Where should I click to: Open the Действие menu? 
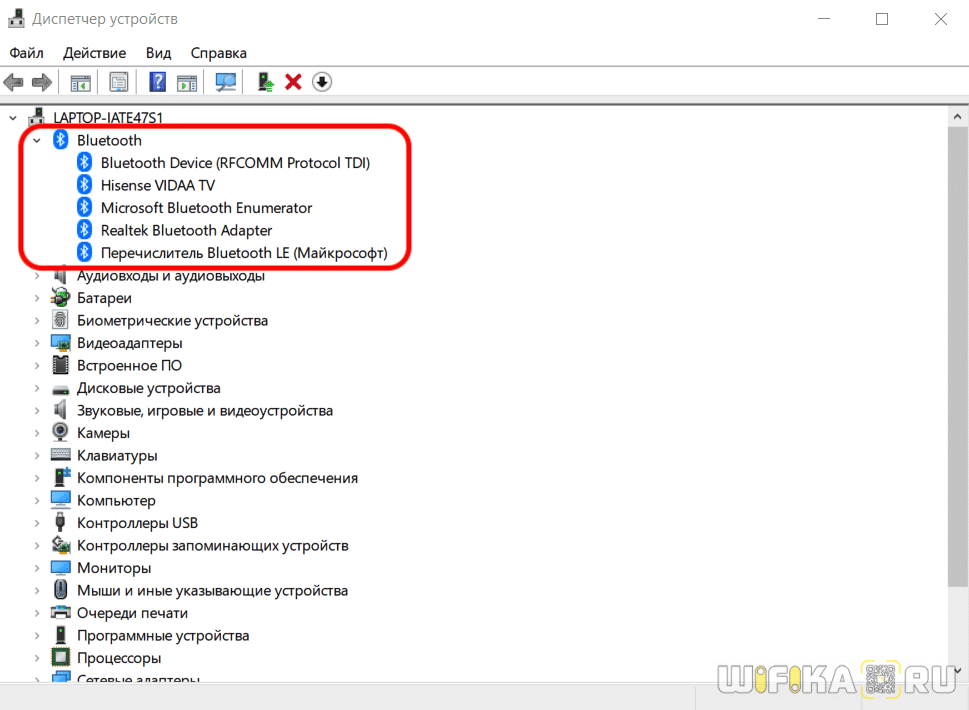(x=94, y=53)
